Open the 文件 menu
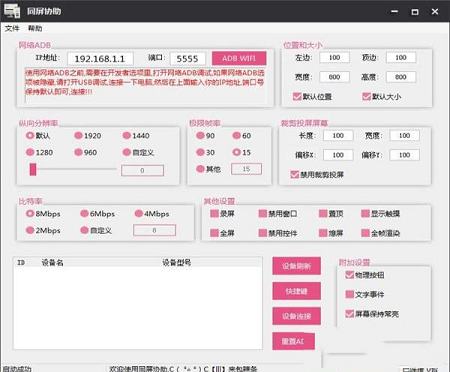Image resolution: width=450 pixels, height=372 pixels. (12, 28)
